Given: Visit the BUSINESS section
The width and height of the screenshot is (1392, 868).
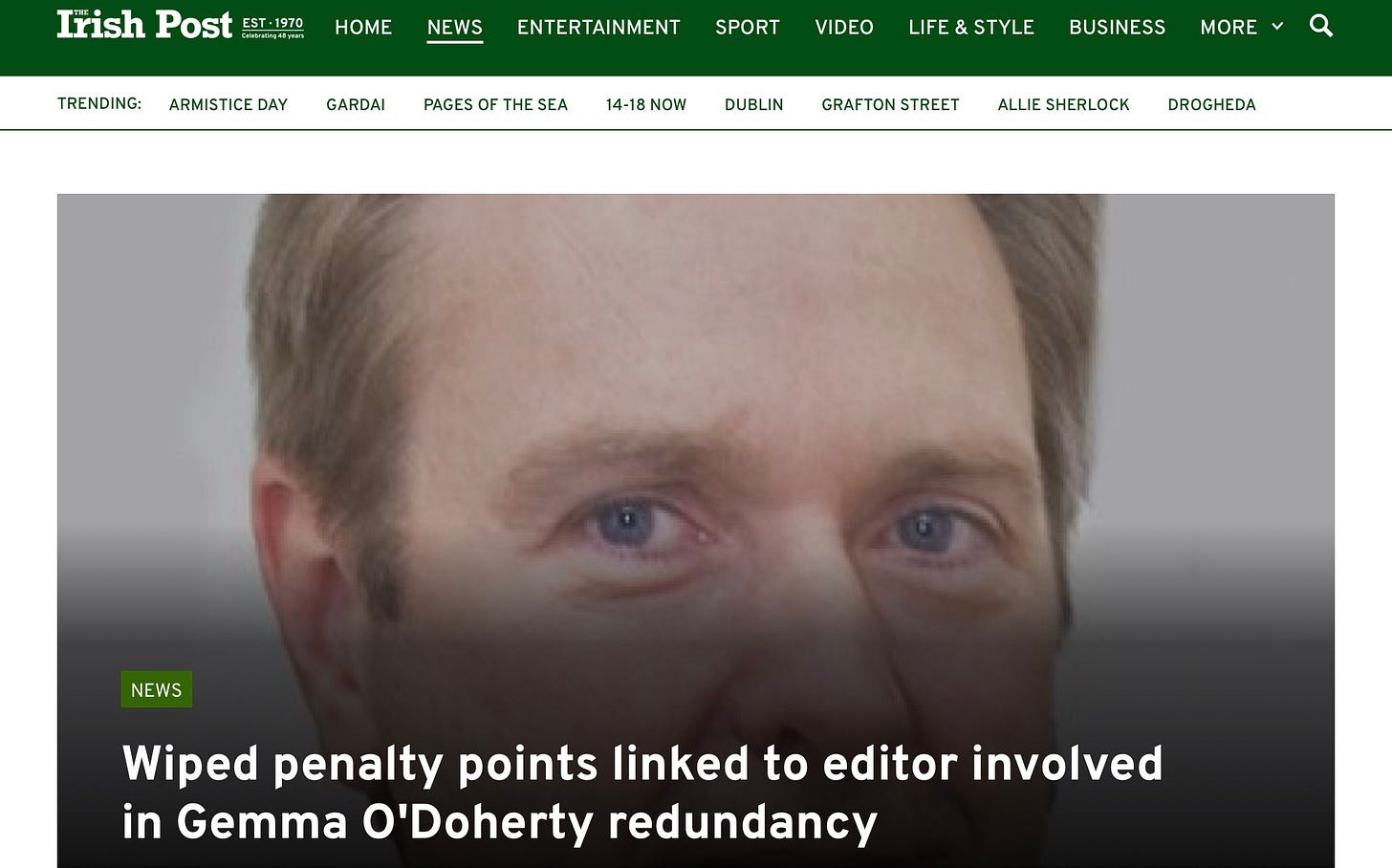Looking at the screenshot, I should (1117, 28).
